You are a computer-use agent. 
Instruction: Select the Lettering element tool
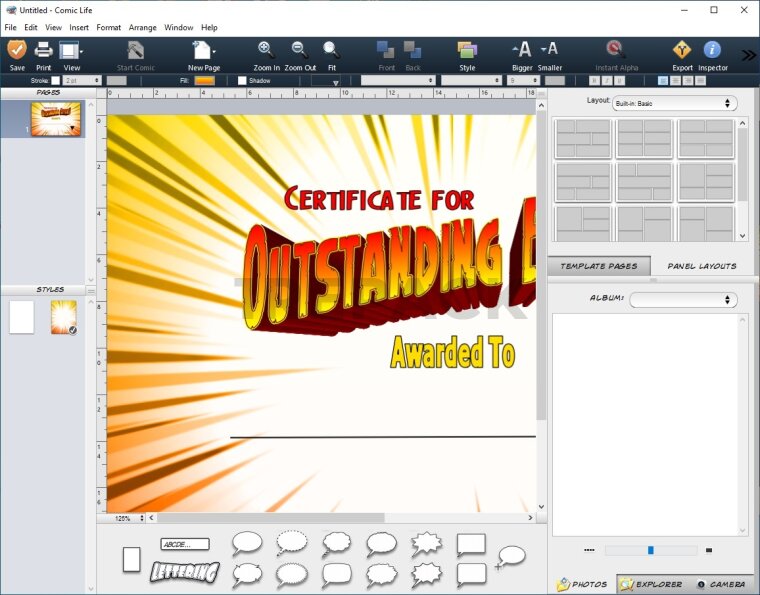(184, 572)
